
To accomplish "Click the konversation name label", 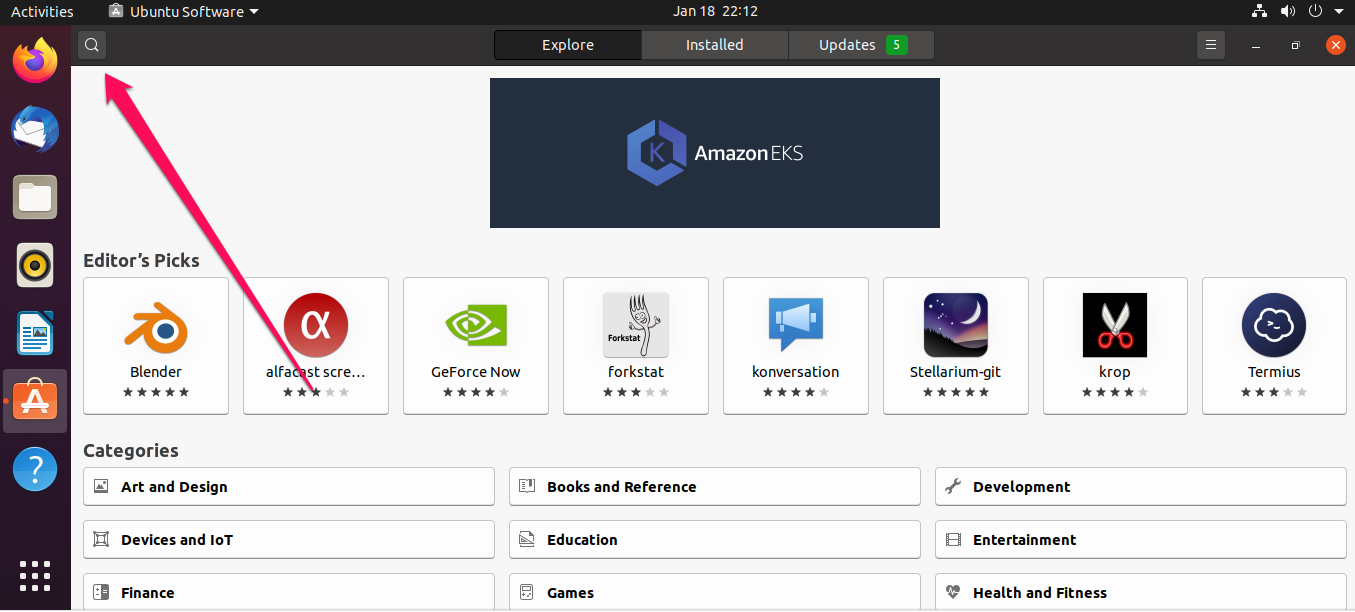I will coord(796,372).
